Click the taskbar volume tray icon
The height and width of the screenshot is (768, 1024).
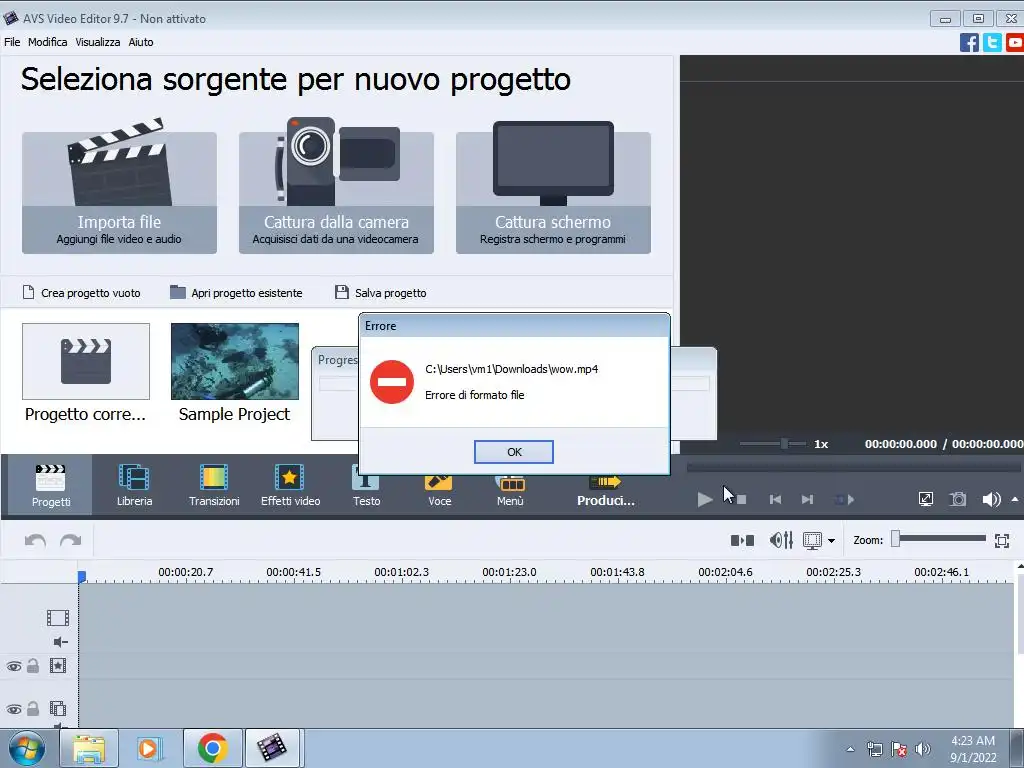tap(923, 749)
